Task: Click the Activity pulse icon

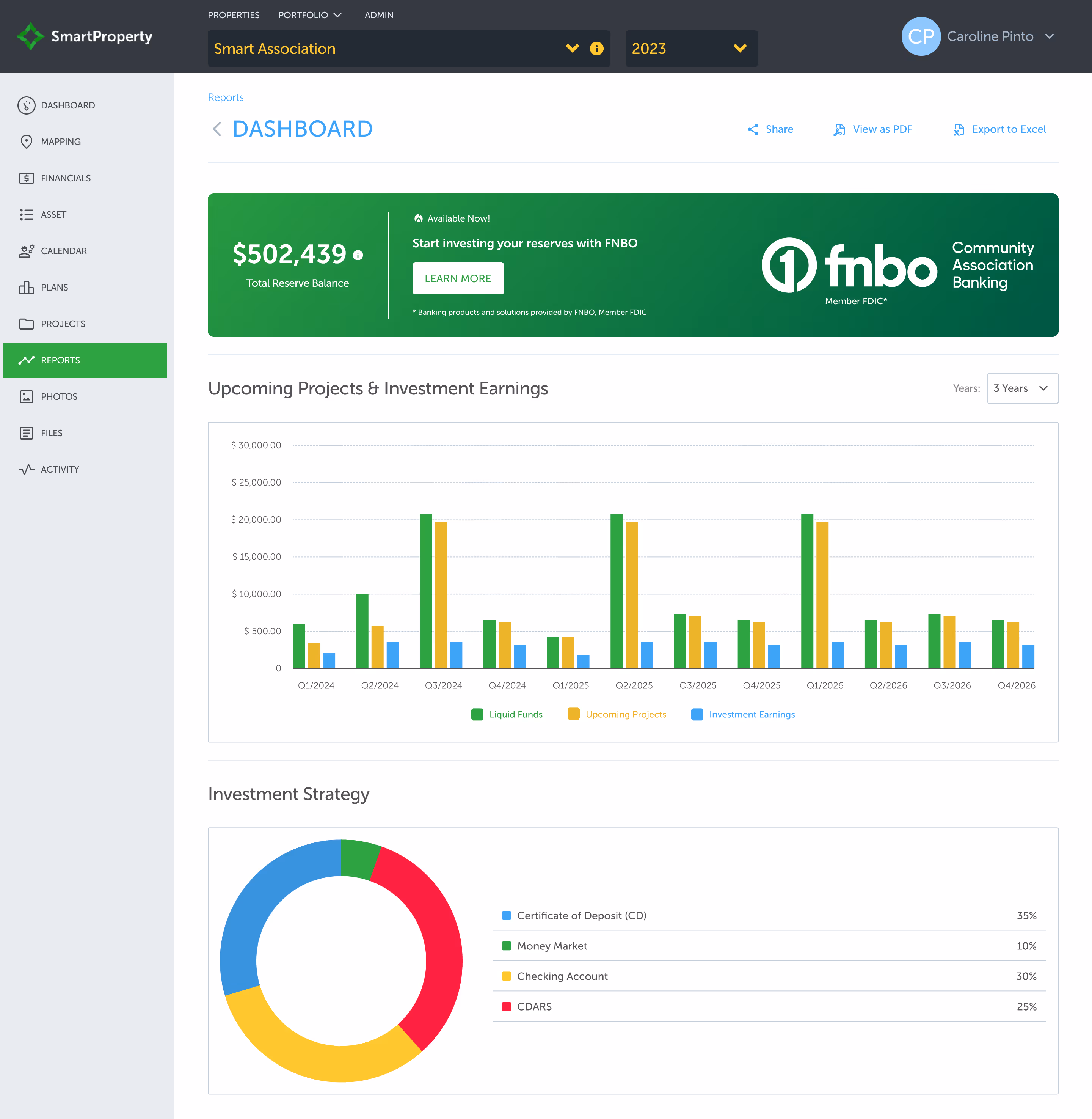Action: coord(27,470)
